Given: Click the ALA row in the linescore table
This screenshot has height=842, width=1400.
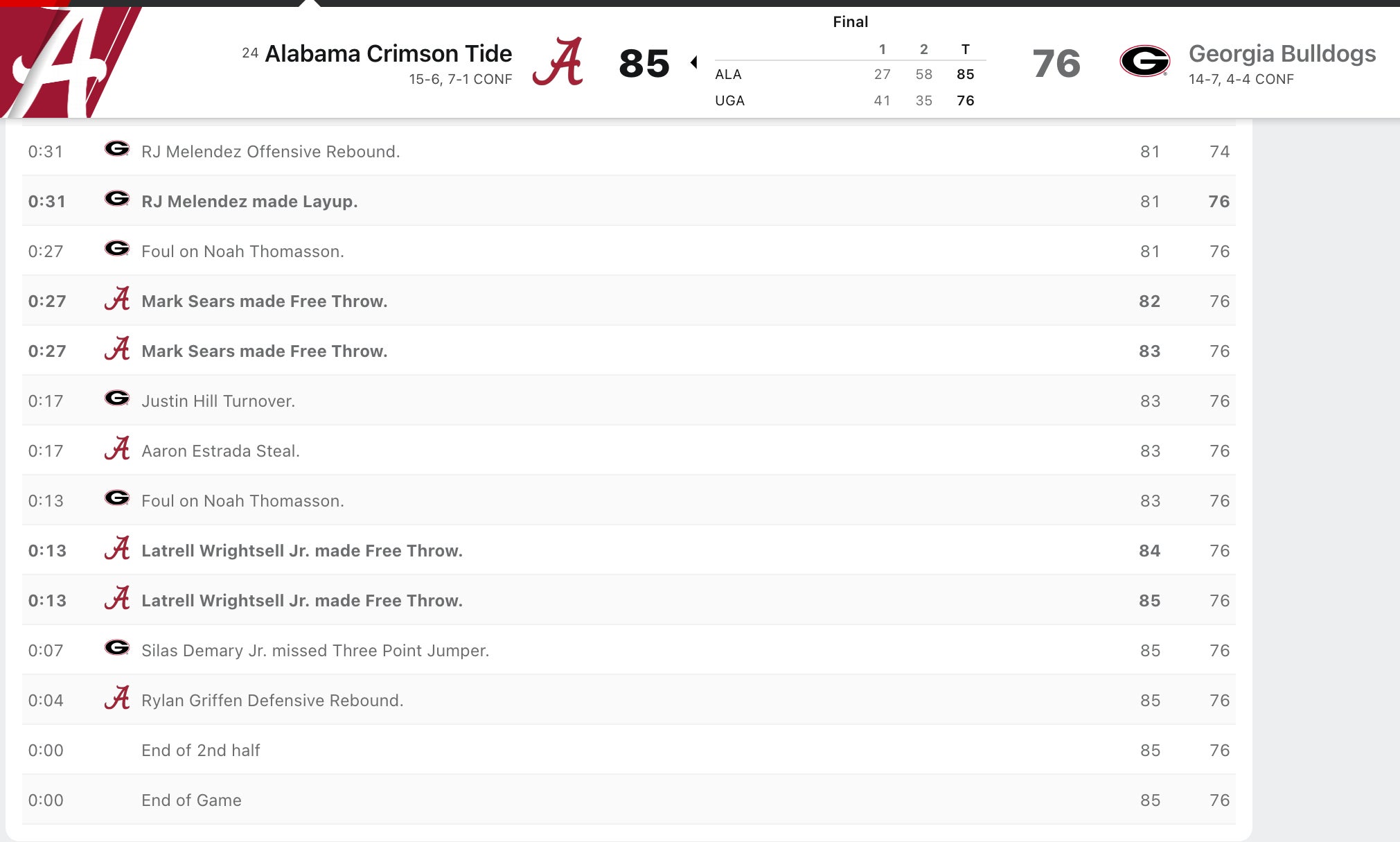Looking at the screenshot, I should coord(728,74).
